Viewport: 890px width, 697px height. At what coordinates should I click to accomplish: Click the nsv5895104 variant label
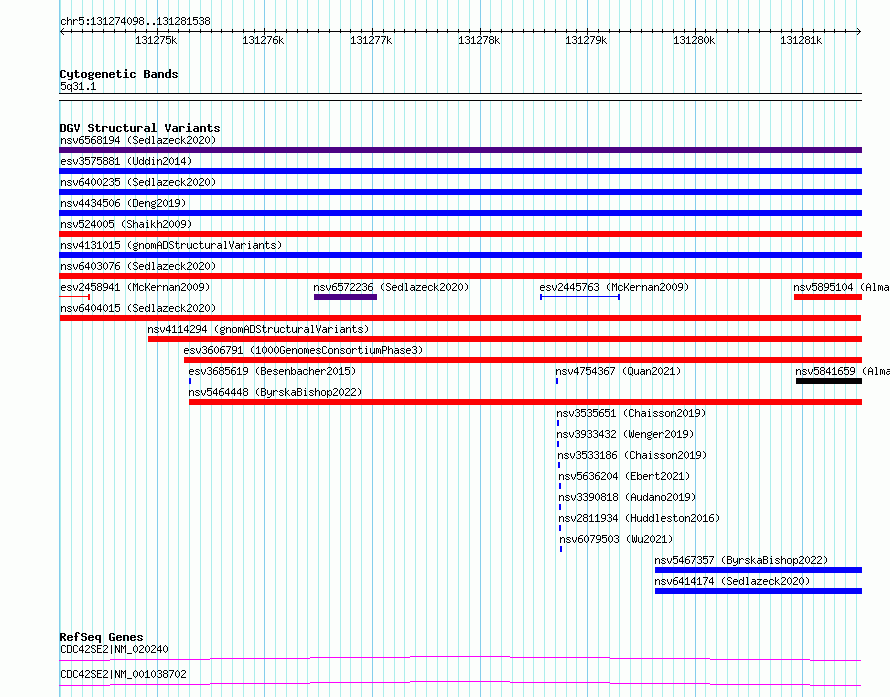click(x=841, y=287)
